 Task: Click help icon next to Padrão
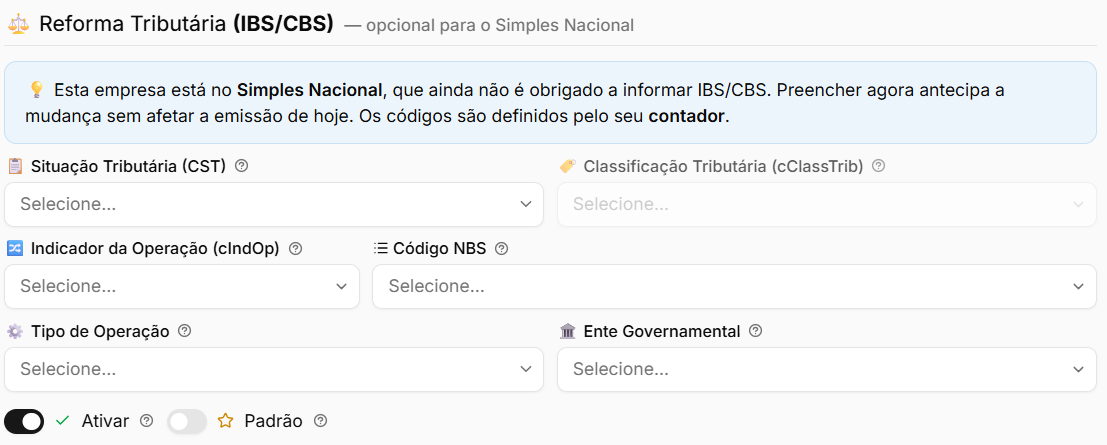click(321, 421)
